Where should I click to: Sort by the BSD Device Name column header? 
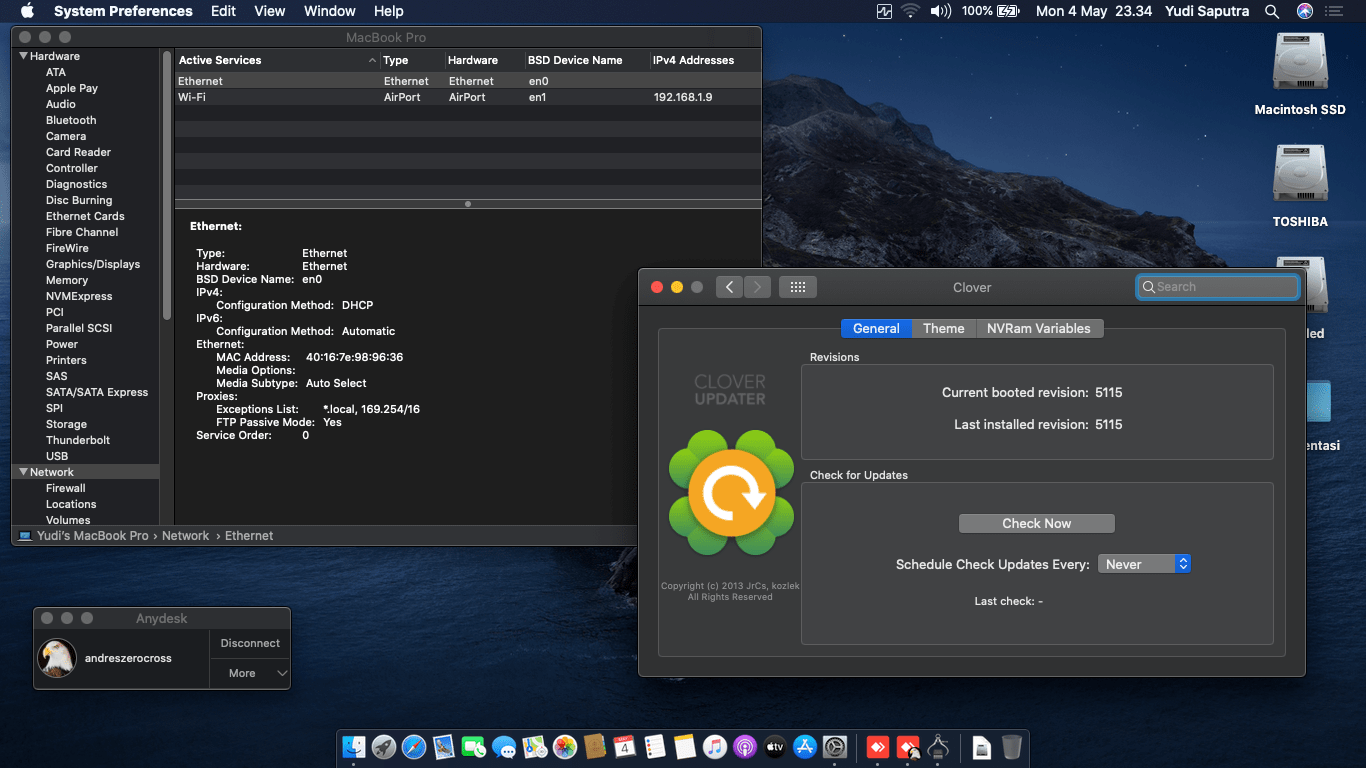(587, 60)
